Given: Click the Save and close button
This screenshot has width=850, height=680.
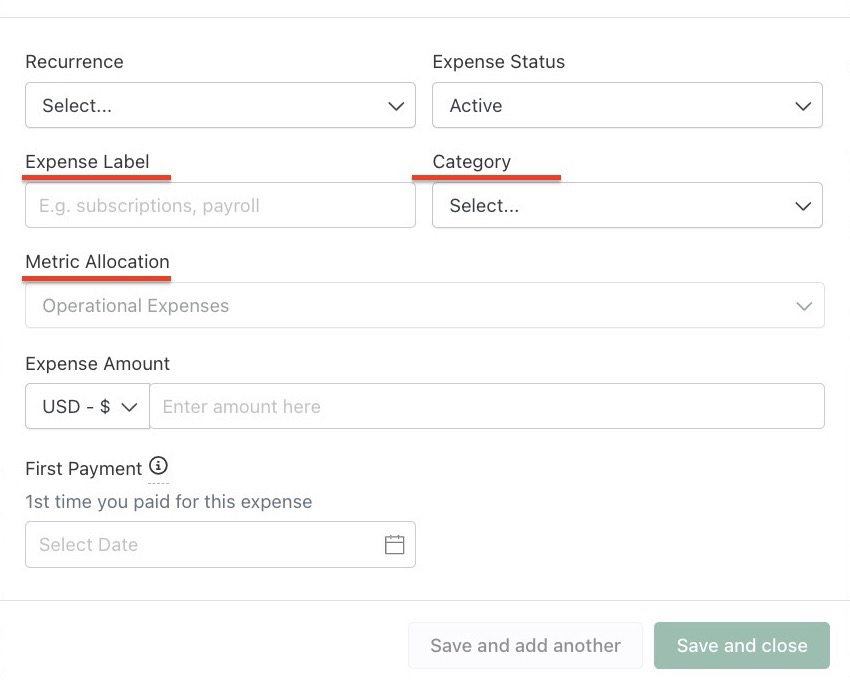Looking at the screenshot, I should click(x=742, y=645).
